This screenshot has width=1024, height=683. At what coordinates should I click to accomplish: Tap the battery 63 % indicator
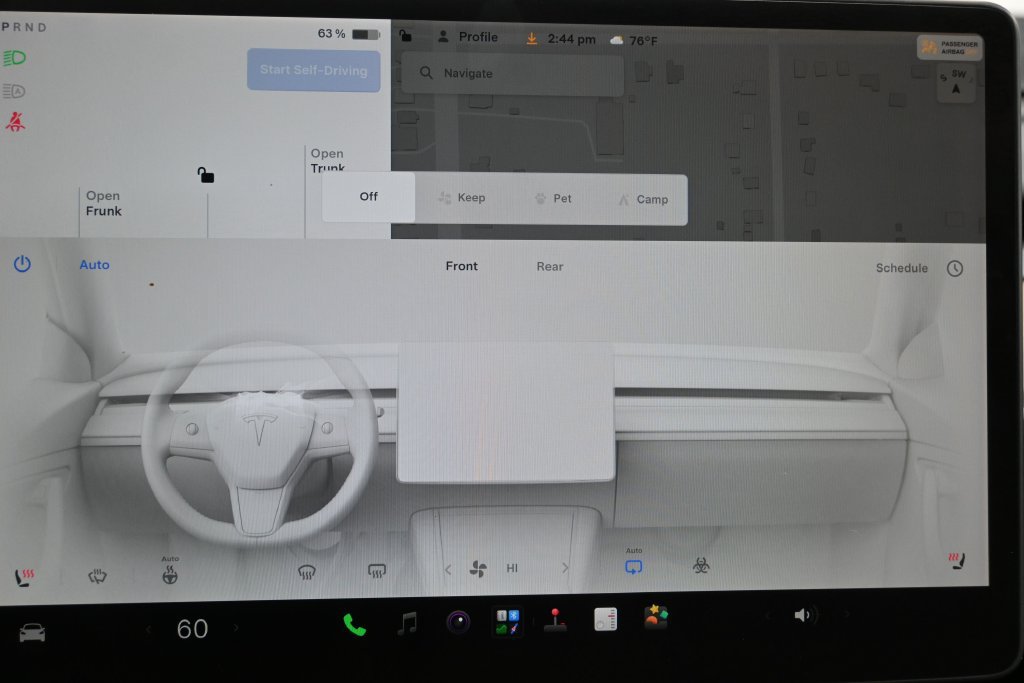pyautogui.click(x=348, y=33)
